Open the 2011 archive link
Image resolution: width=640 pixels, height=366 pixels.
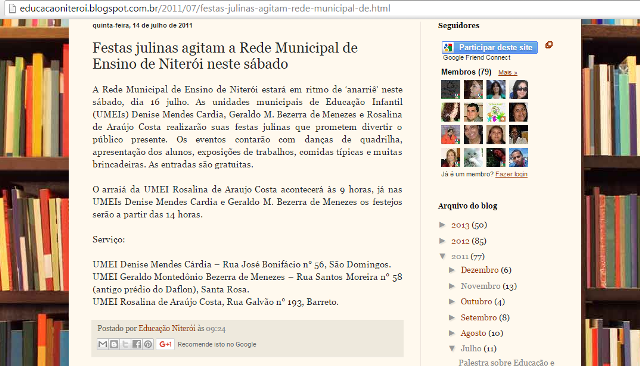point(460,256)
